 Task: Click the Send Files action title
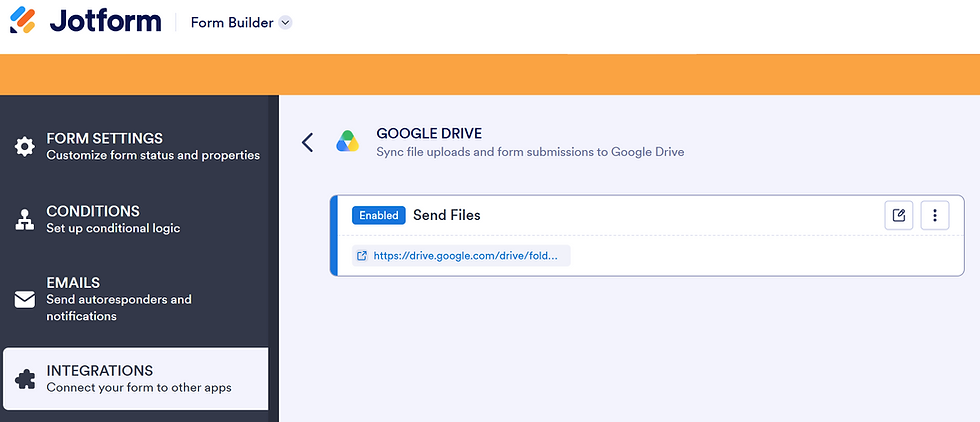(447, 215)
